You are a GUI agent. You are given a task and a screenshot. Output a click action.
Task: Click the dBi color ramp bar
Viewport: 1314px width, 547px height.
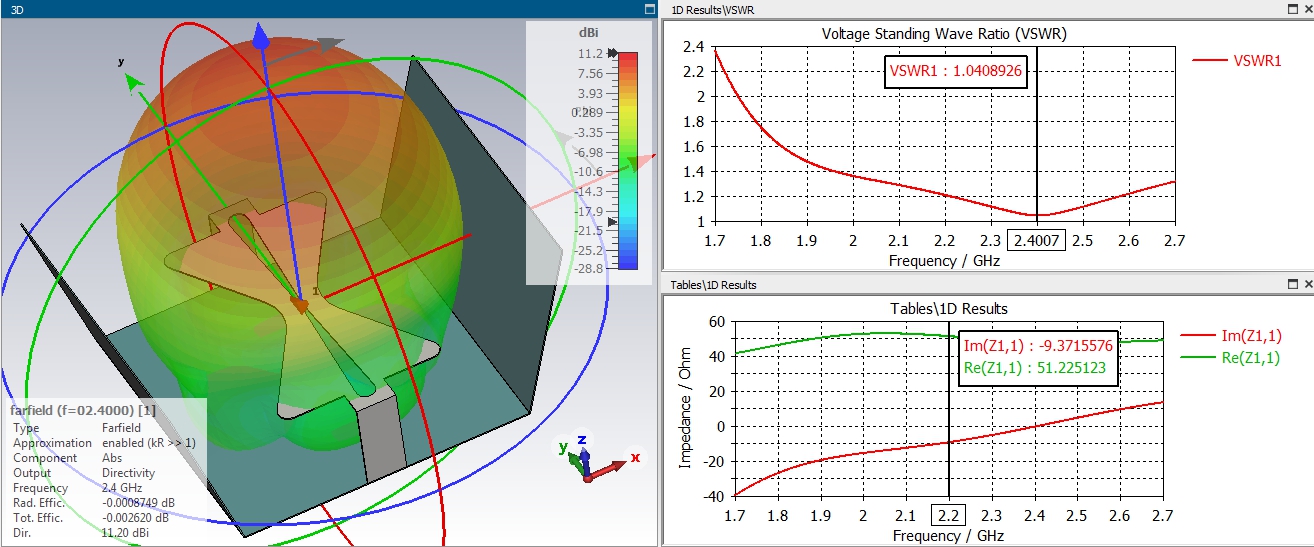(x=628, y=160)
